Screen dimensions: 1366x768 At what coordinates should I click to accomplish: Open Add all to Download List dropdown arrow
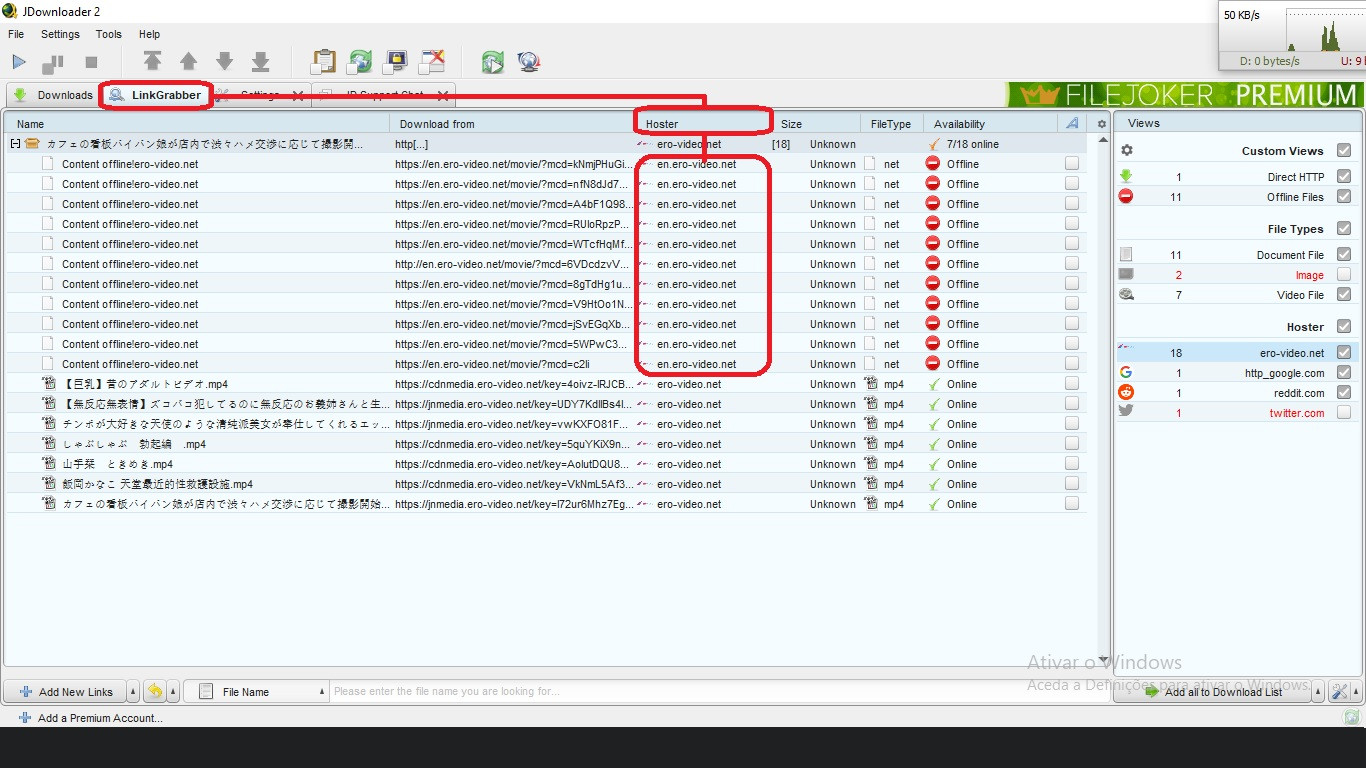(x=1317, y=691)
